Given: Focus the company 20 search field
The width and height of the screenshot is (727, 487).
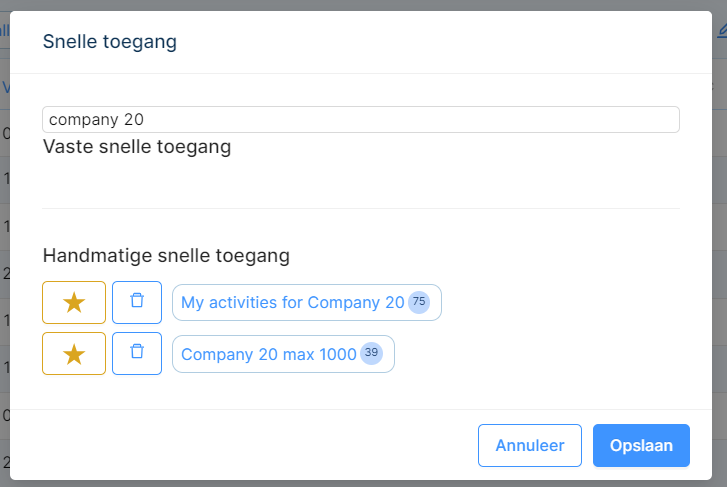Looking at the screenshot, I should [x=361, y=120].
